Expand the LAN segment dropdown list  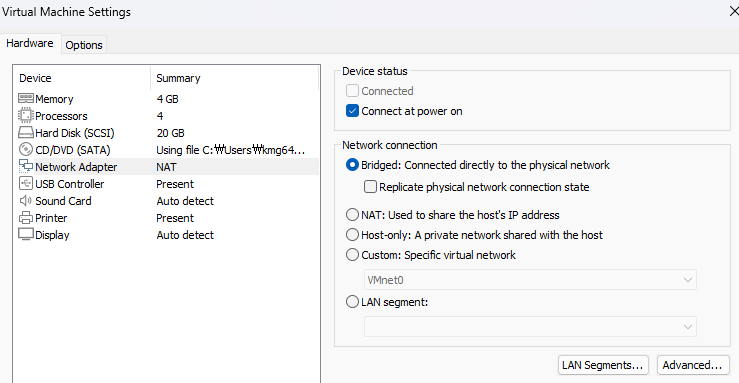click(x=530, y=326)
